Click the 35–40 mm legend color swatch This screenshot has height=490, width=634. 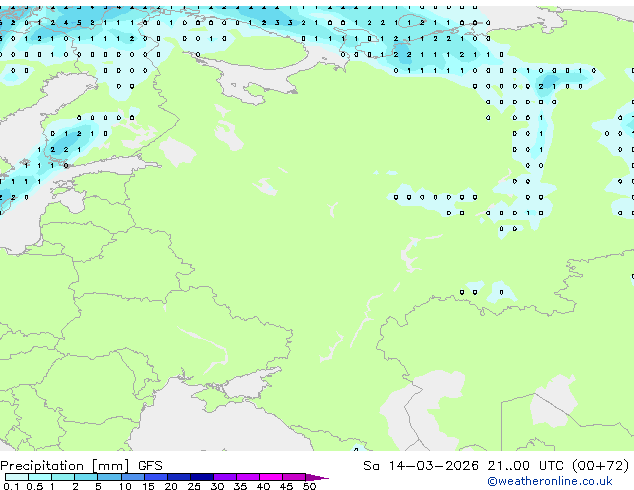coord(247,477)
